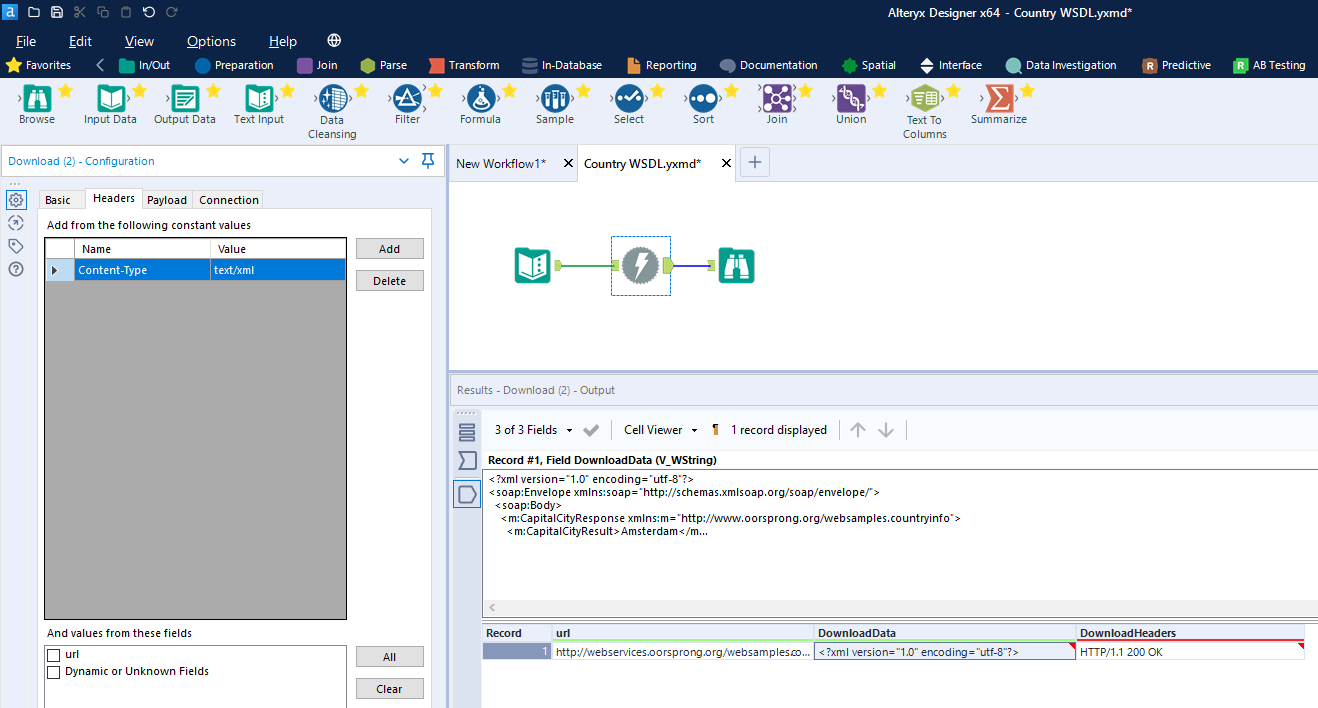Select the Formula tool
The image size is (1318, 708).
[x=479, y=100]
